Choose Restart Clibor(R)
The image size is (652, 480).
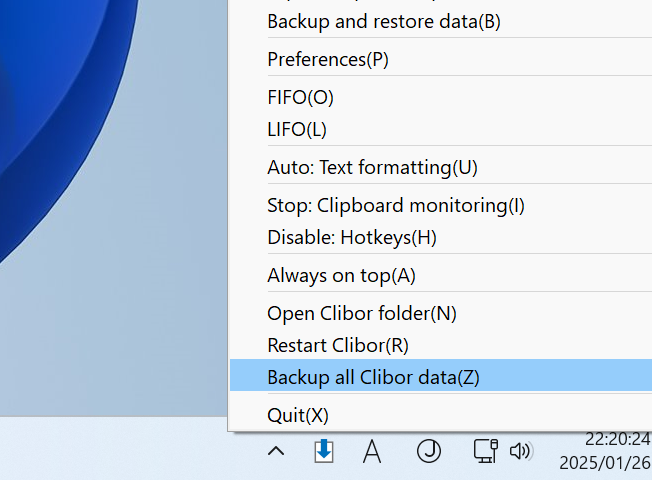(441, 346)
